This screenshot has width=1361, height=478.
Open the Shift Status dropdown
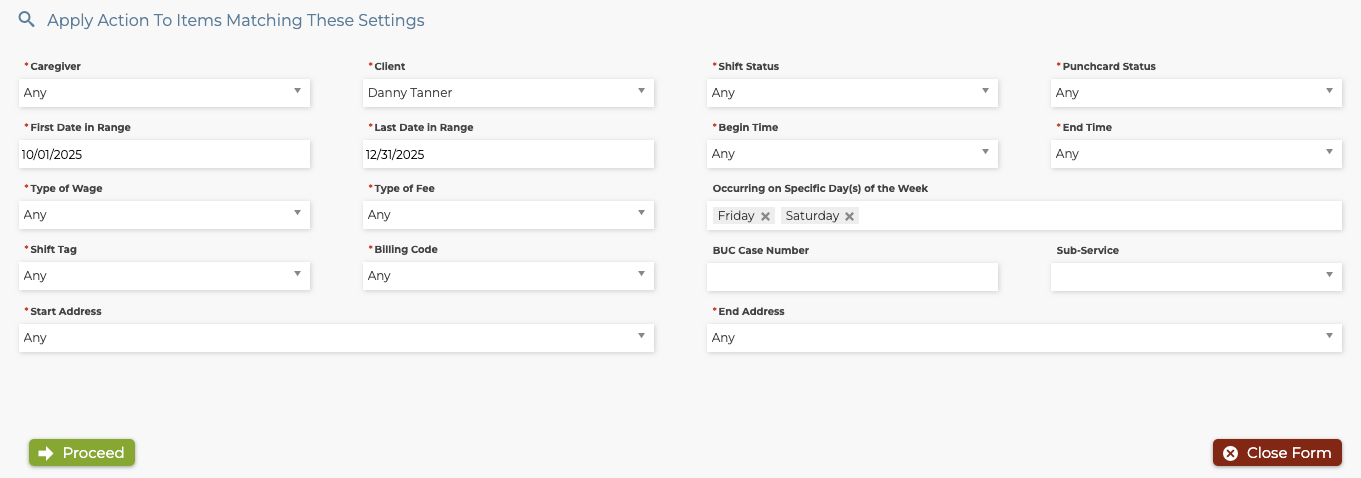pyautogui.click(x=852, y=93)
